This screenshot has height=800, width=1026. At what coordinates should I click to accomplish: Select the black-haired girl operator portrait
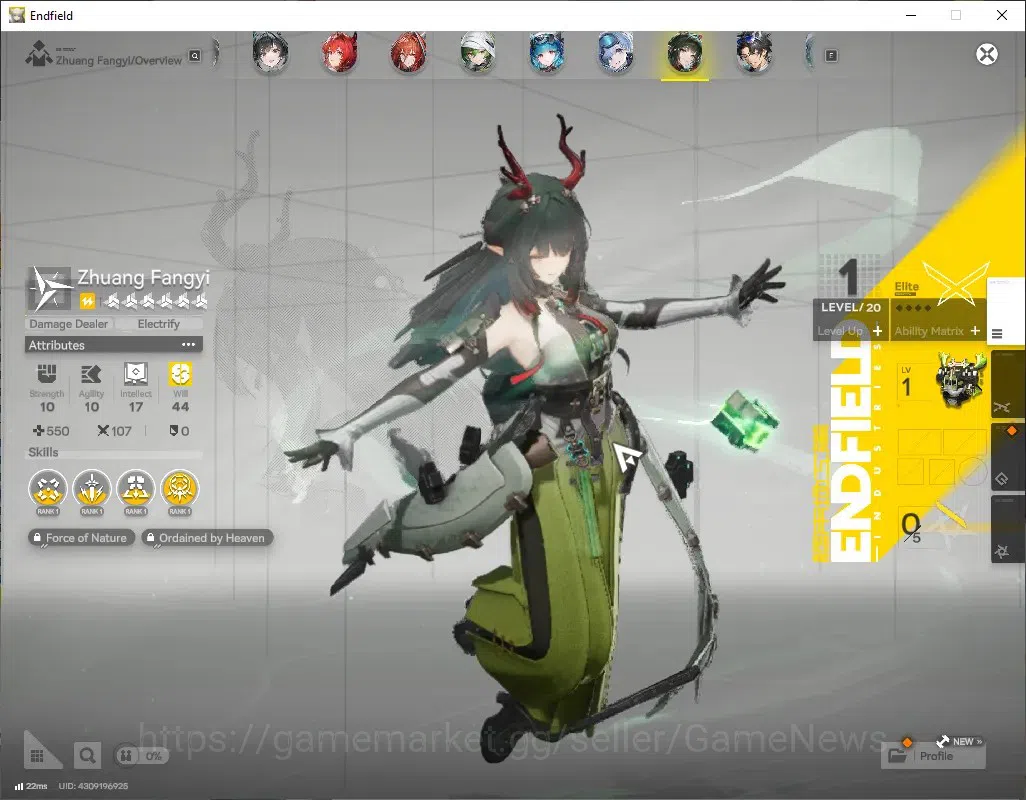coord(270,52)
